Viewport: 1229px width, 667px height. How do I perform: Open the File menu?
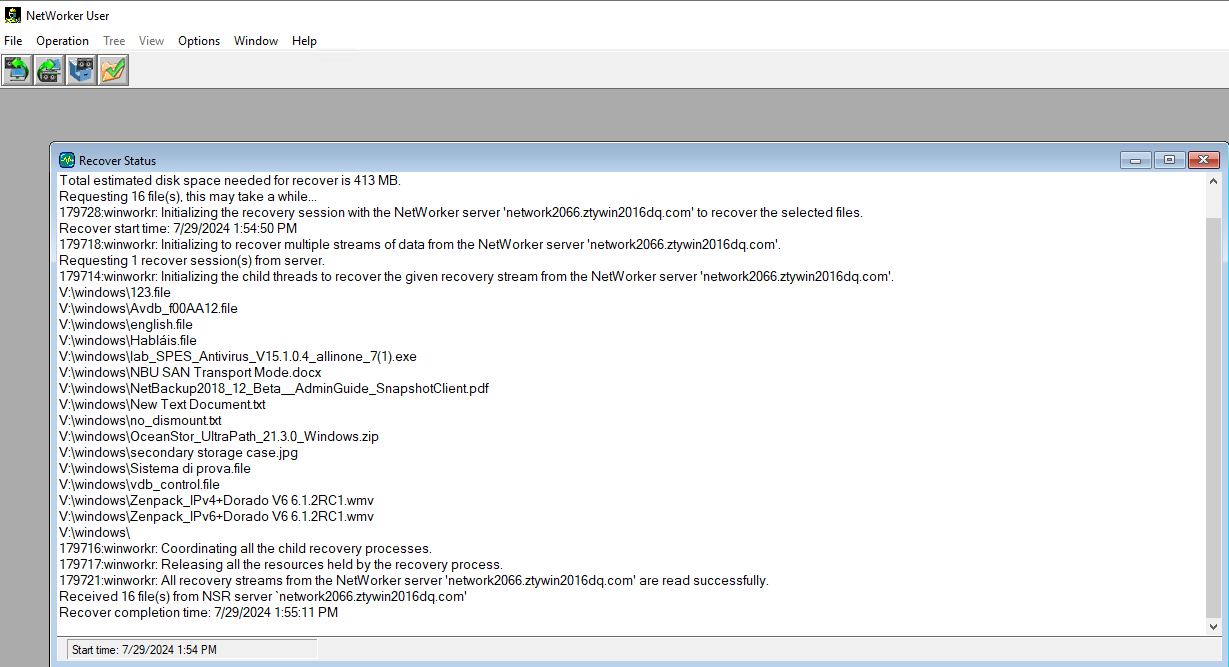click(13, 41)
